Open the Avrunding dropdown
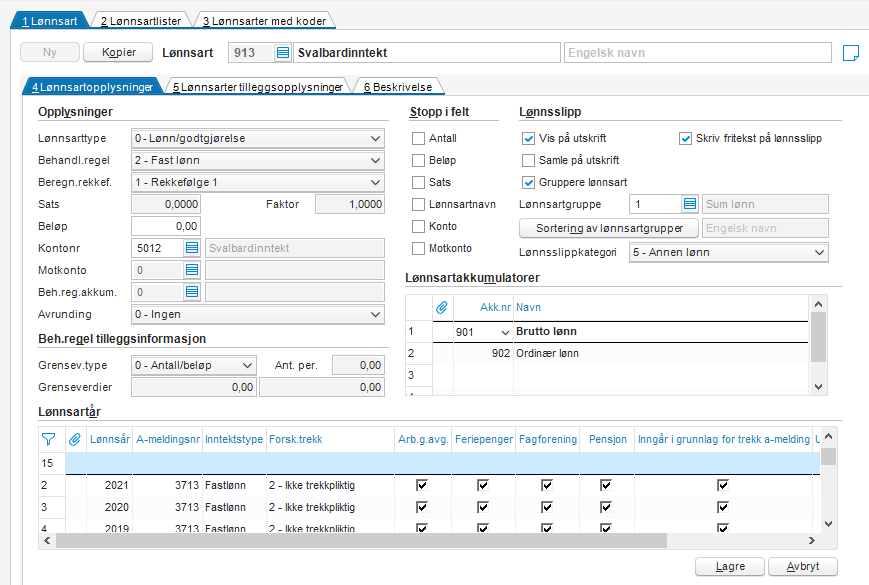This screenshot has width=869, height=585. click(258, 314)
